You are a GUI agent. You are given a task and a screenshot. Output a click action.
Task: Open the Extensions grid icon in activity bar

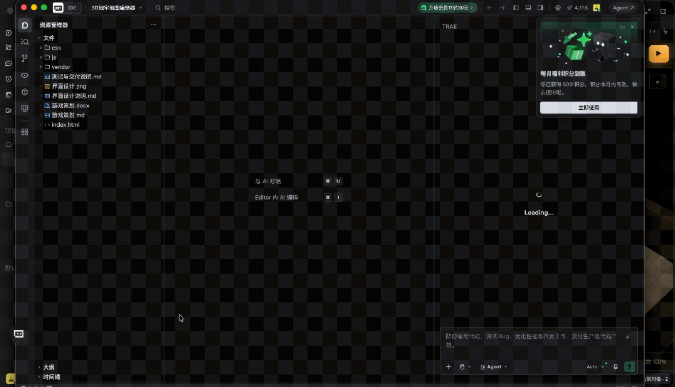[x=25, y=132]
